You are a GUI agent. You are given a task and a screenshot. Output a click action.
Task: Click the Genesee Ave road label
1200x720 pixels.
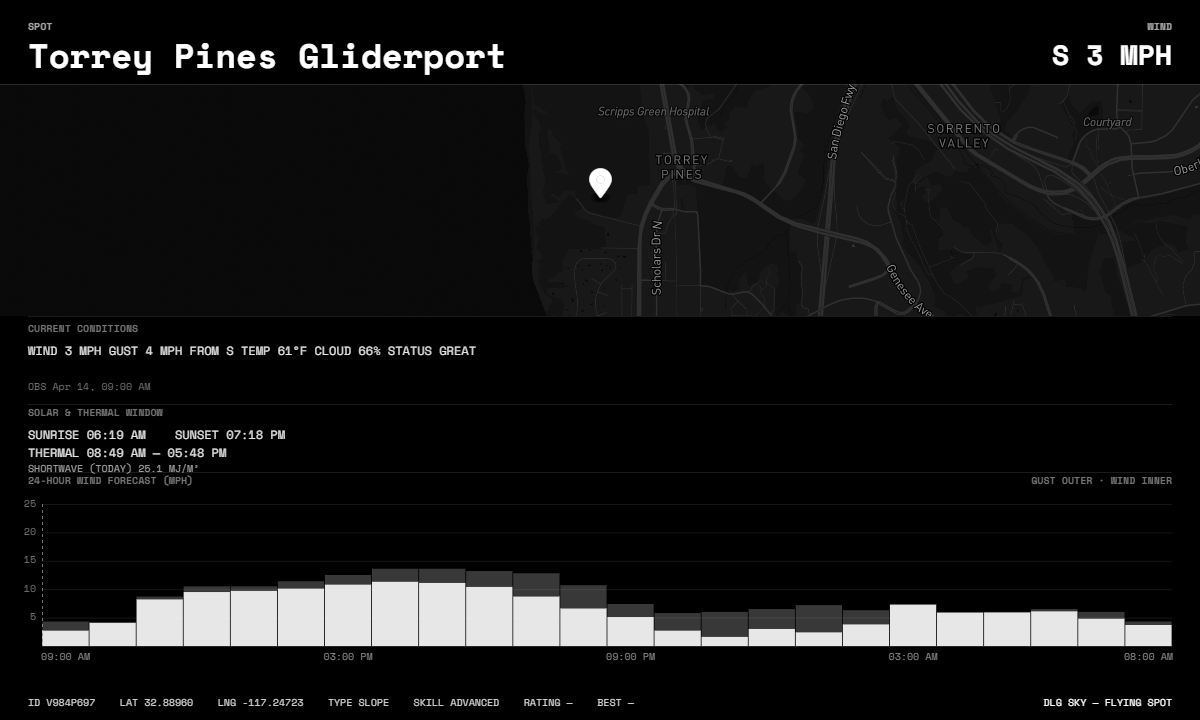[x=909, y=291]
